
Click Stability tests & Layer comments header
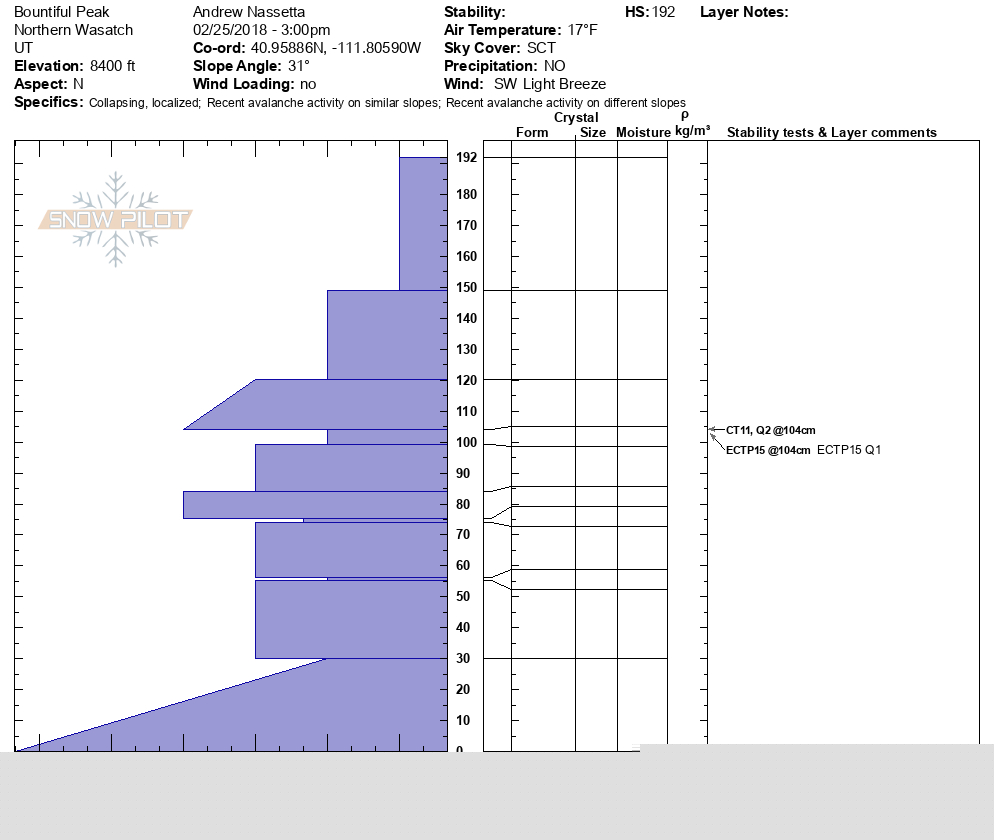[x=832, y=132]
